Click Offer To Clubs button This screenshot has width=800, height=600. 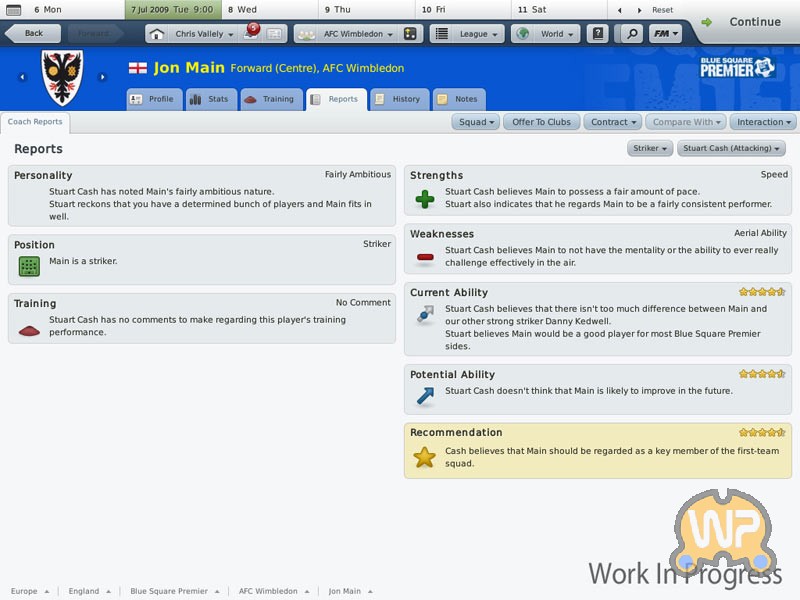(x=541, y=122)
